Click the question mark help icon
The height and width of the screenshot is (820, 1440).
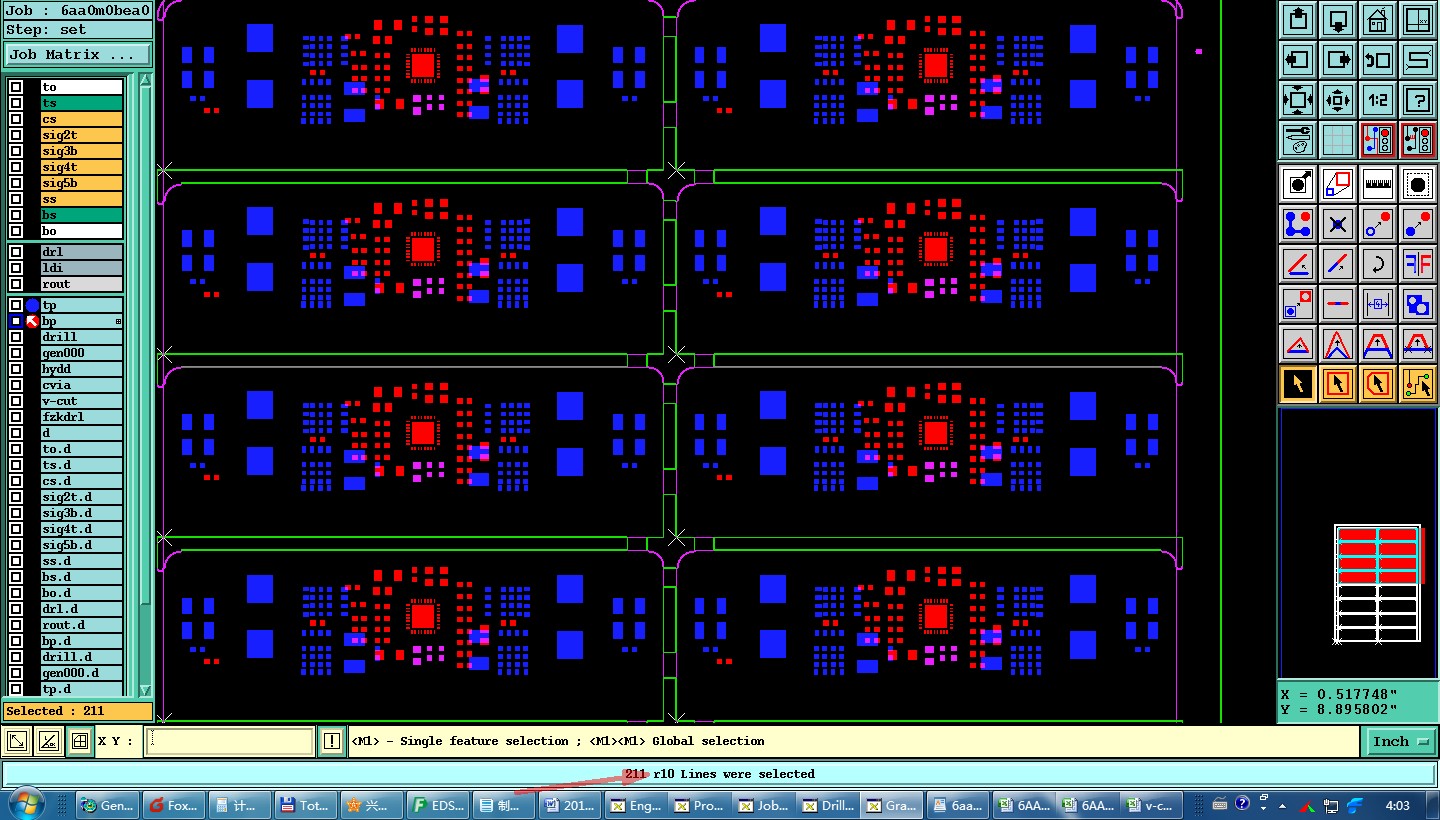coord(1418,100)
